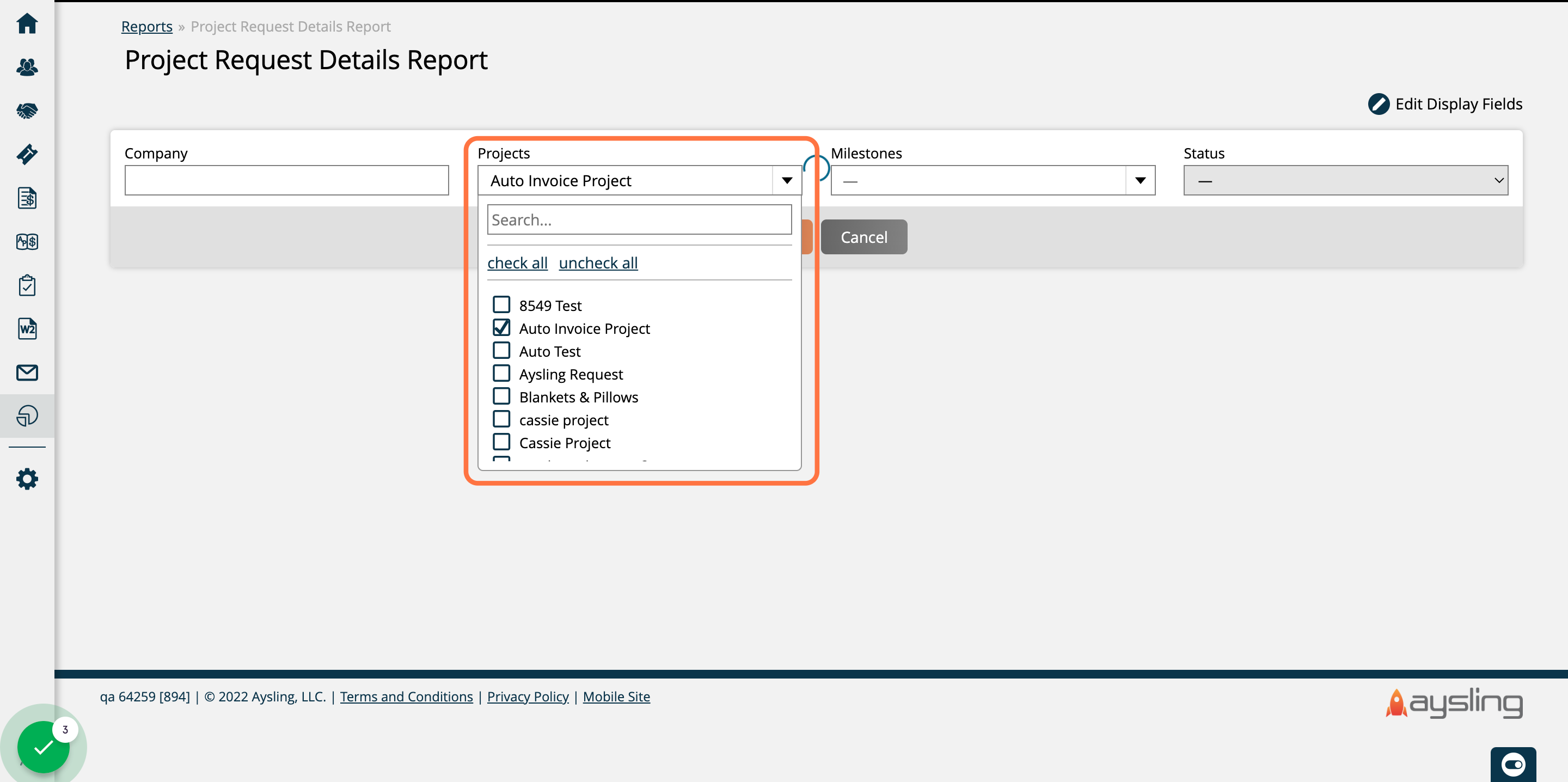The image size is (1568, 782).
Task: Open the AP dollar accounting icon
Action: 27,242
